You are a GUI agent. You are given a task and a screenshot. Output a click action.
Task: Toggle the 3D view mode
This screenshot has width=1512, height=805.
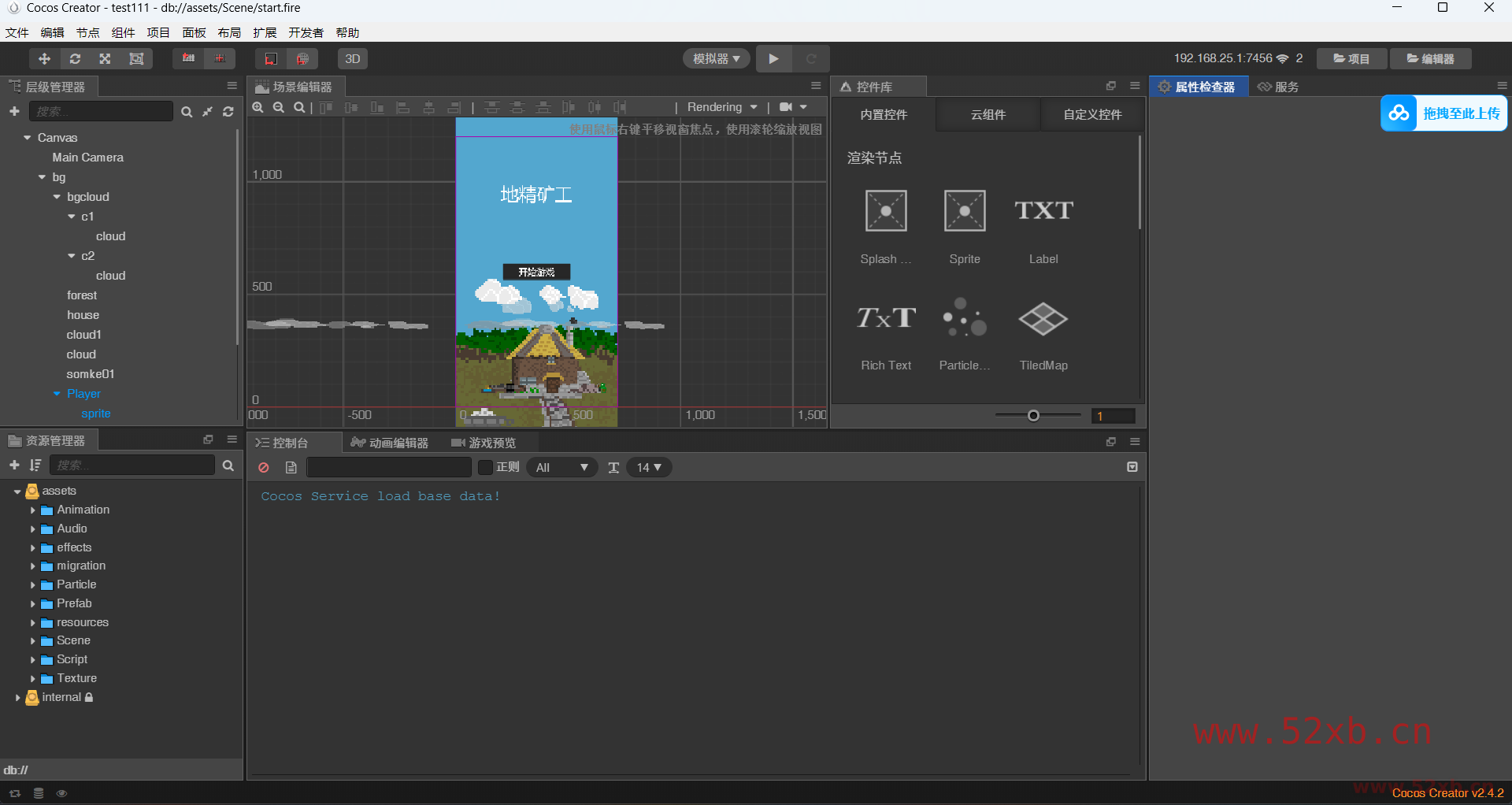(353, 59)
